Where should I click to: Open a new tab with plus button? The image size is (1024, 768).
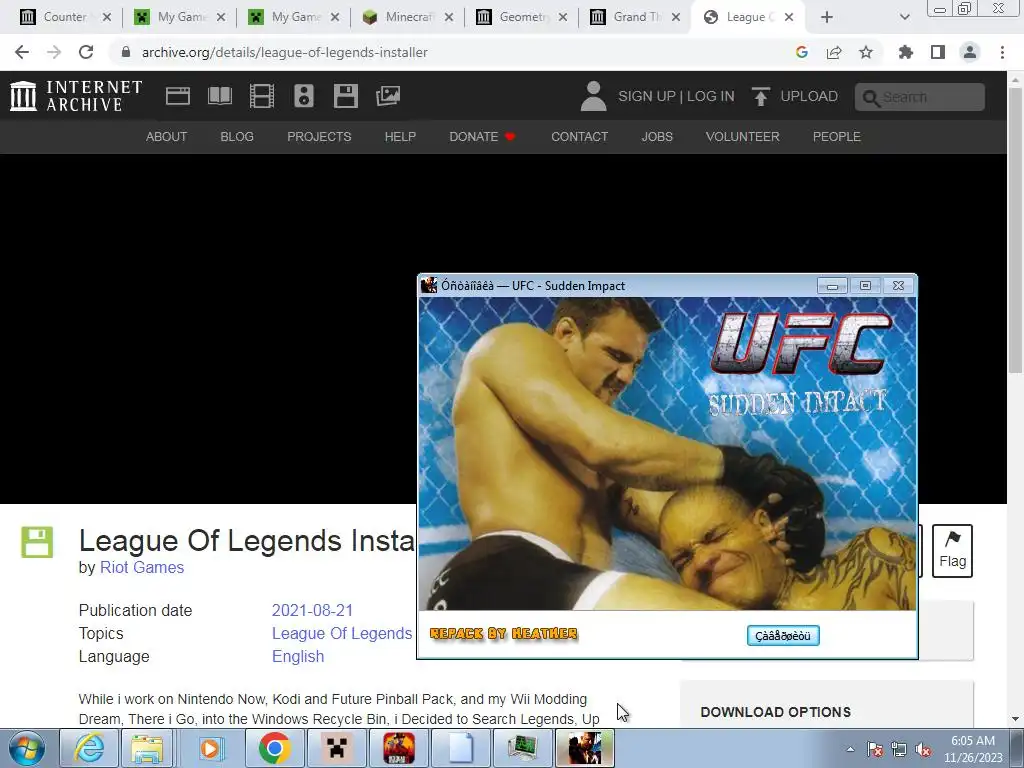(827, 17)
